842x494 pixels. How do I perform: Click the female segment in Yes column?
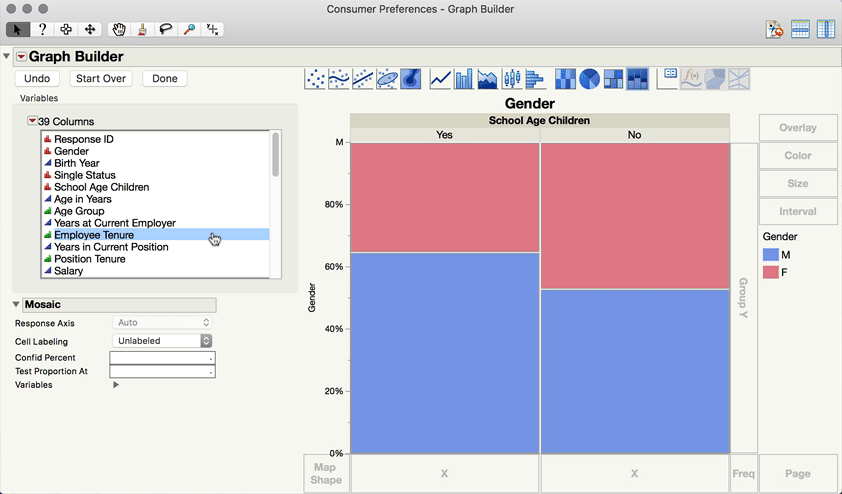pyautogui.click(x=445, y=197)
